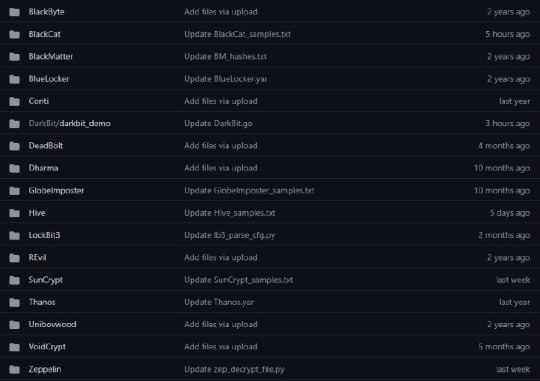
Task: Click the folder icon next to Thanos
Action: coord(14,302)
